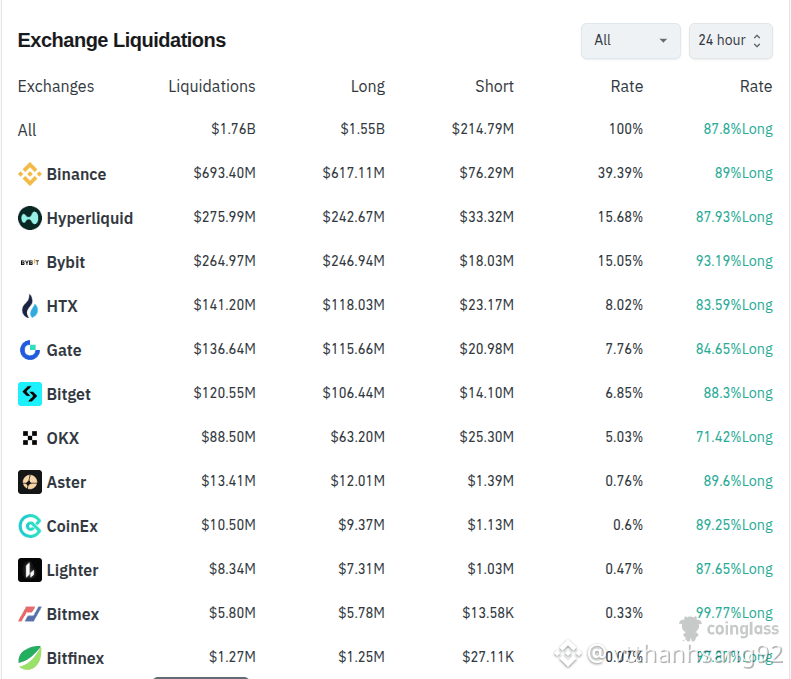Click the Hyperliquid logo icon
Screen dimensions: 791x679
(x=30, y=218)
